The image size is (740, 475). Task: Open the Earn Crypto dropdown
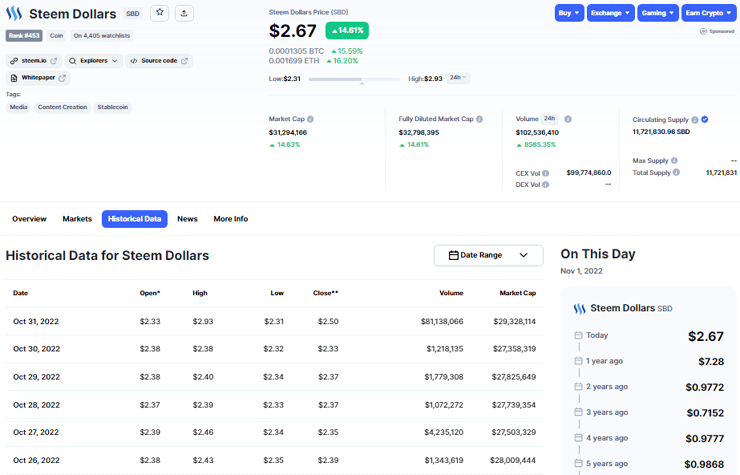708,13
